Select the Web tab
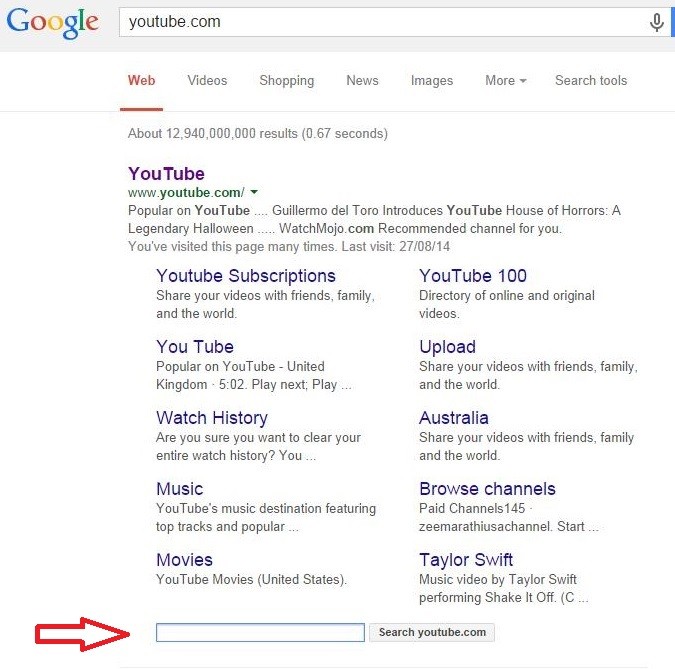The height and width of the screenshot is (669, 675). (x=141, y=81)
